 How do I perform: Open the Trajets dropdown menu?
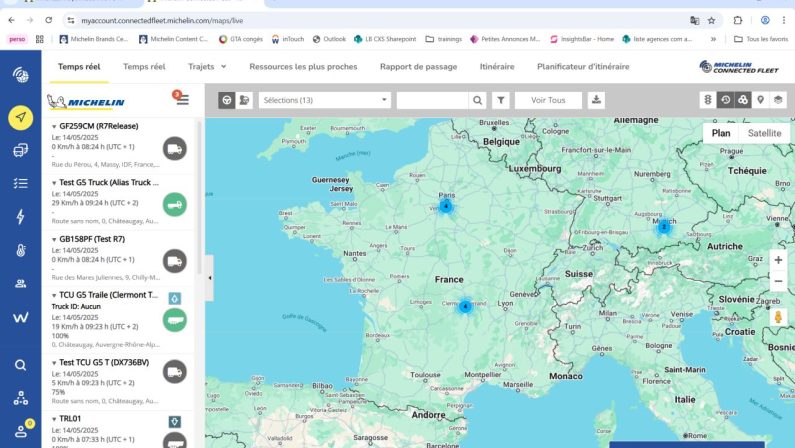tap(207, 66)
